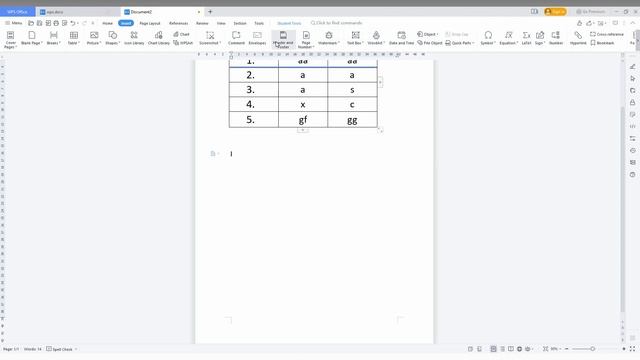Insert an Equation
Screen dimensions: 640x360
pos(509,38)
